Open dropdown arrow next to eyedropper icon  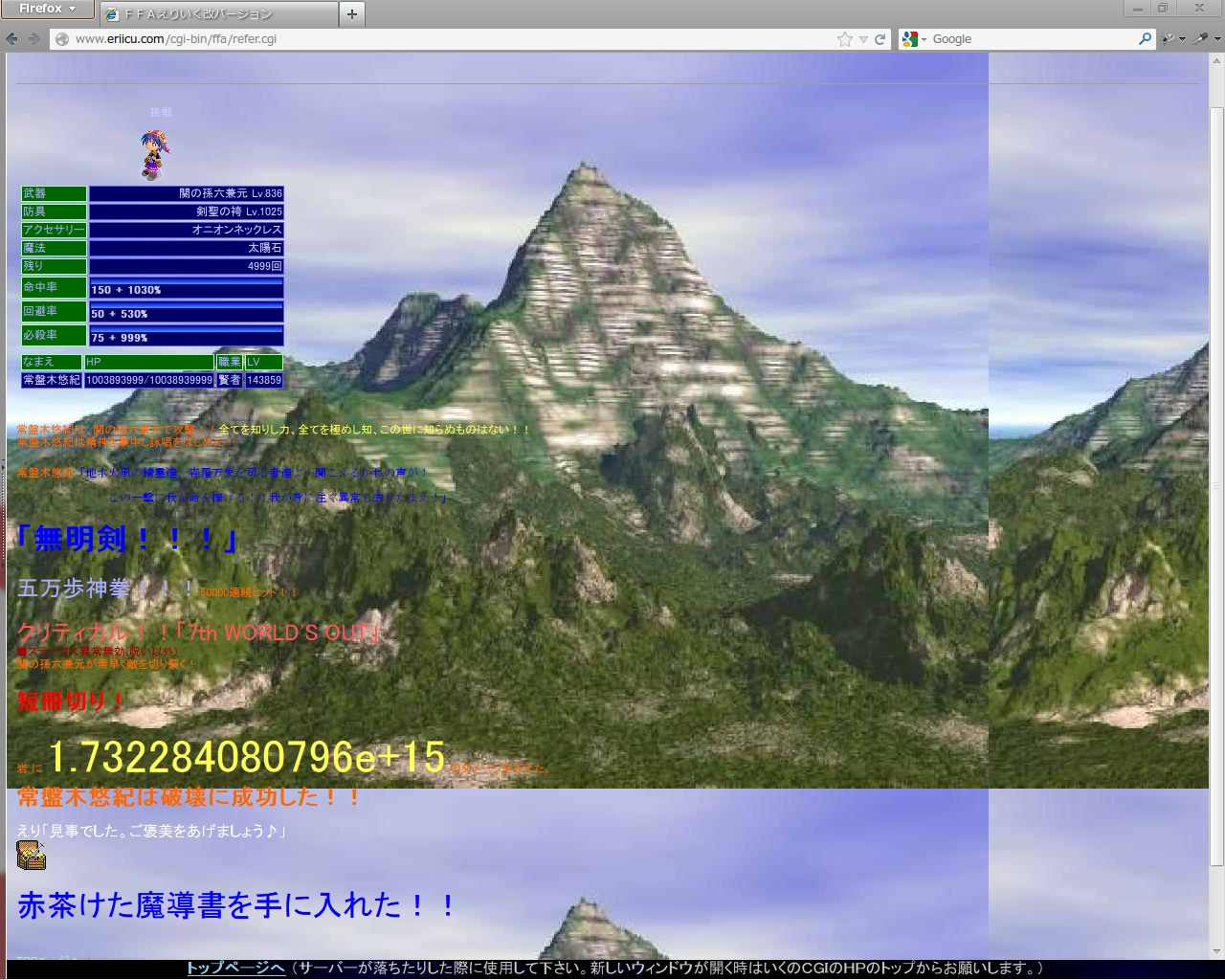1217,39
